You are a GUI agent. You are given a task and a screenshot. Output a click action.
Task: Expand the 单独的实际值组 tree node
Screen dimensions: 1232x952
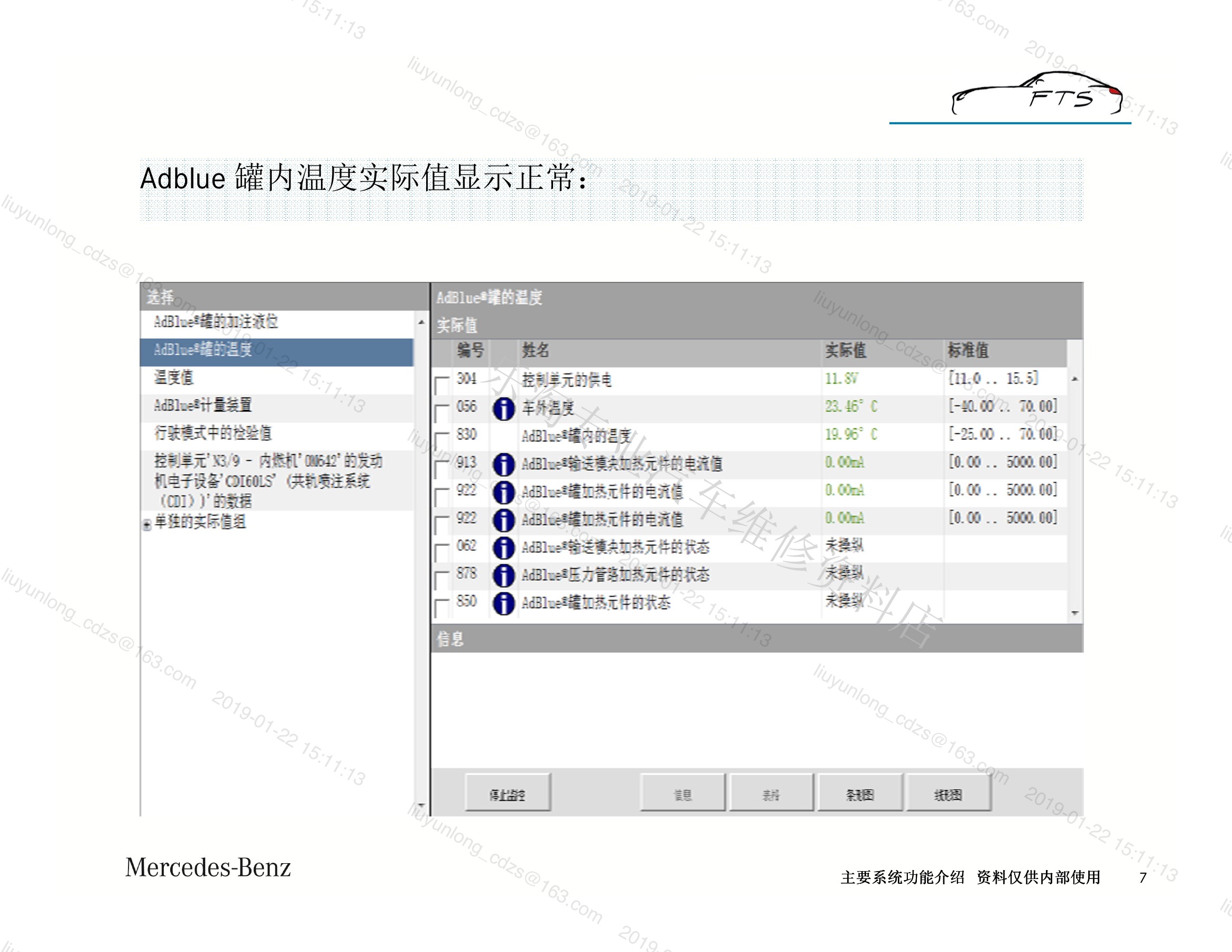pos(146,525)
